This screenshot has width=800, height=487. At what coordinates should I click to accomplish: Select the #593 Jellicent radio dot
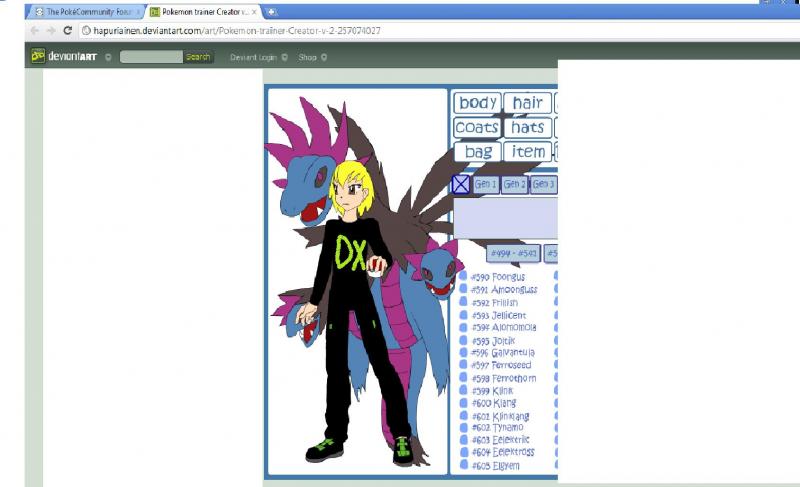click(x=463, y=315)
